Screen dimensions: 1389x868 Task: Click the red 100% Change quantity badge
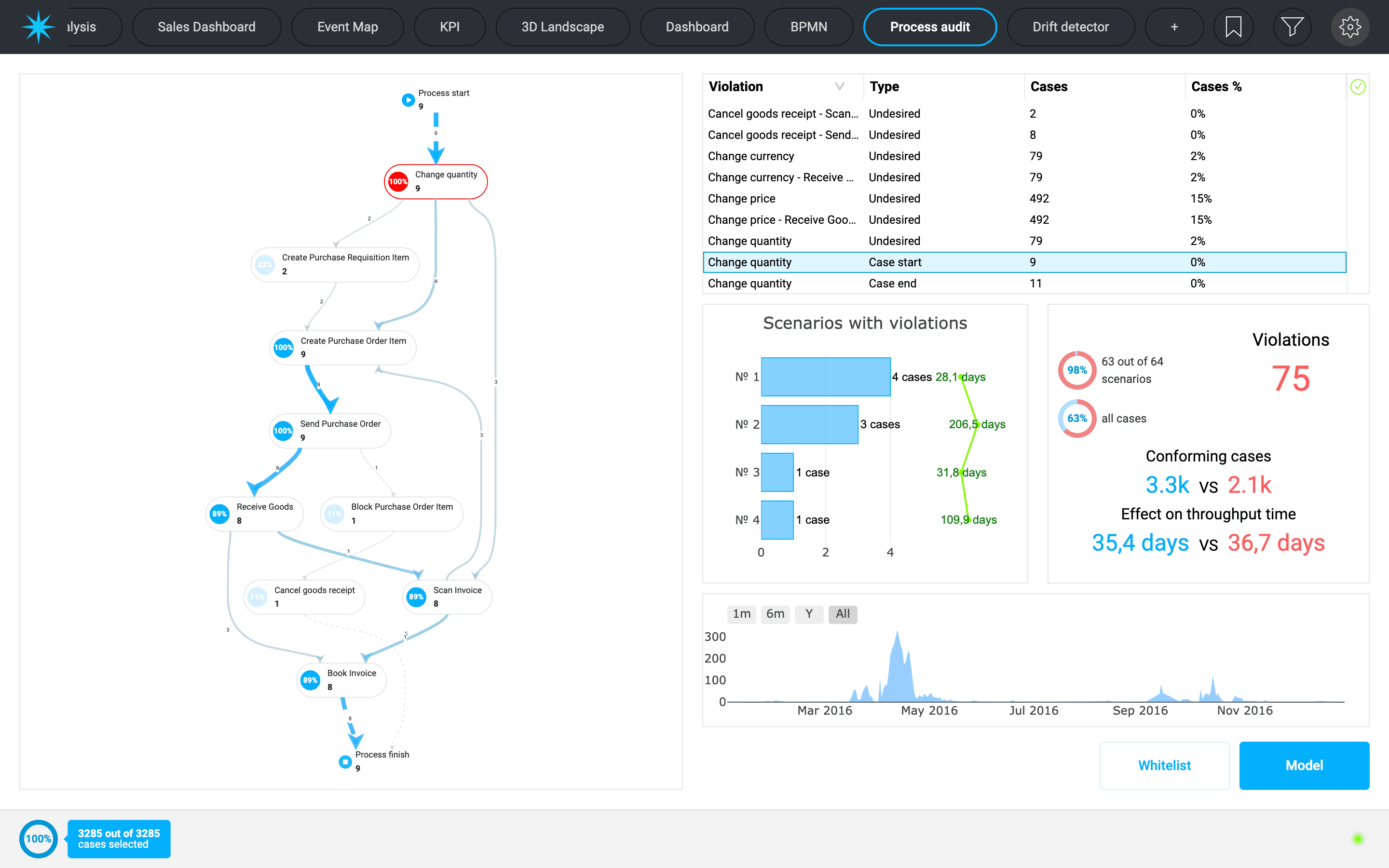pos(398,182)
